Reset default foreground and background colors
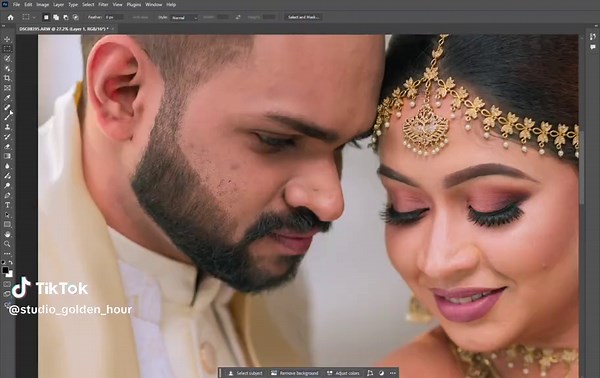 (x=4, y=262)
